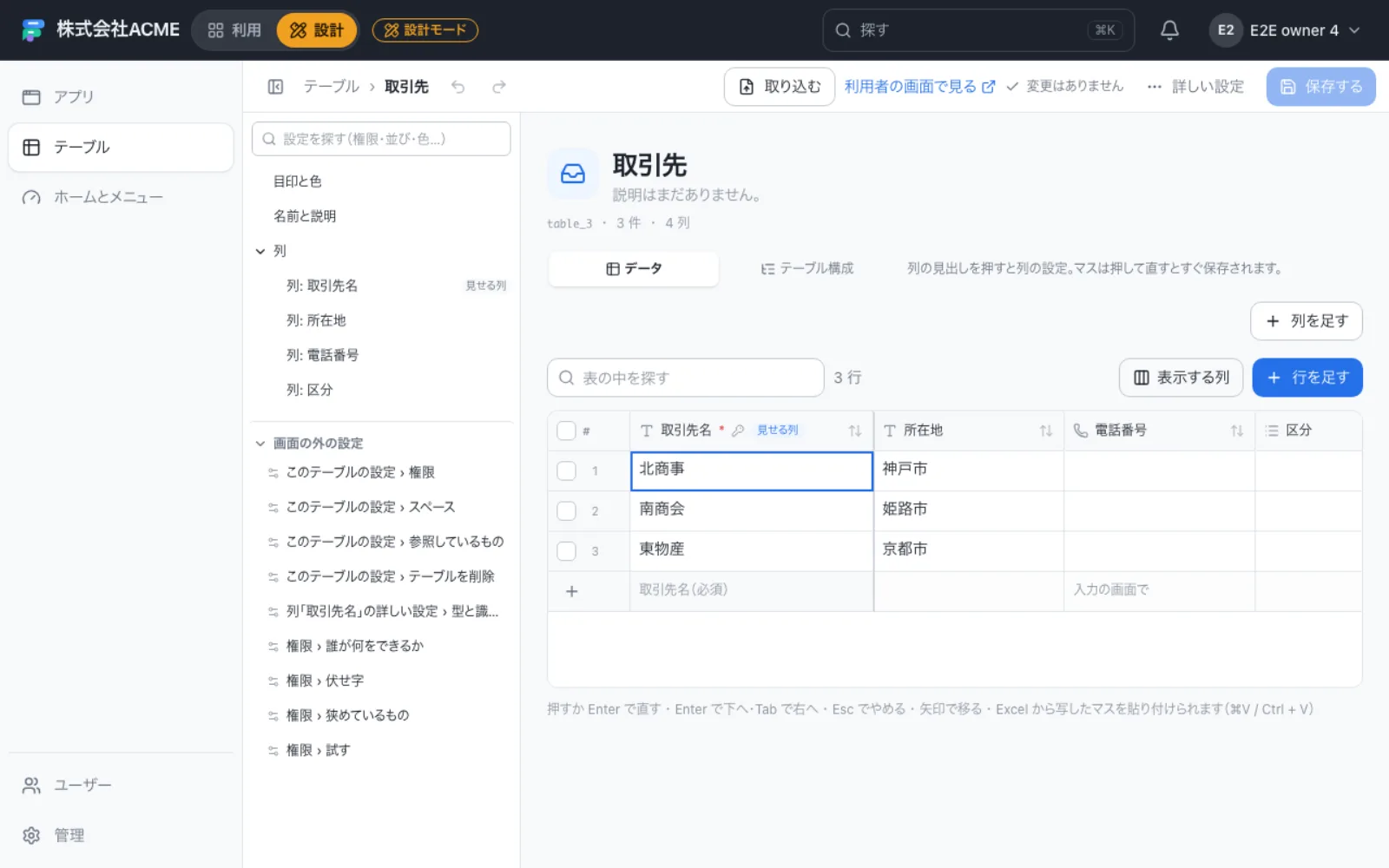Open 利用者の画面で見る link
This screenshot has width=1389, height=868.
[919, 87]
